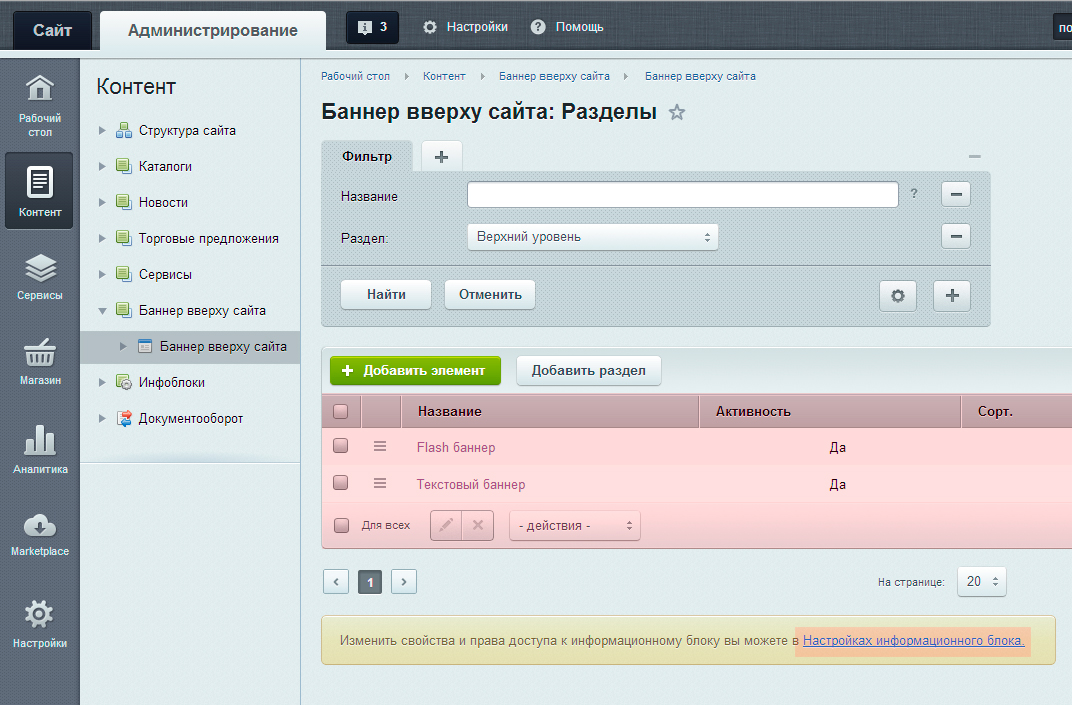Expand the Структура сайта tree node
The image size is (1072, 705).
(102, 130)
